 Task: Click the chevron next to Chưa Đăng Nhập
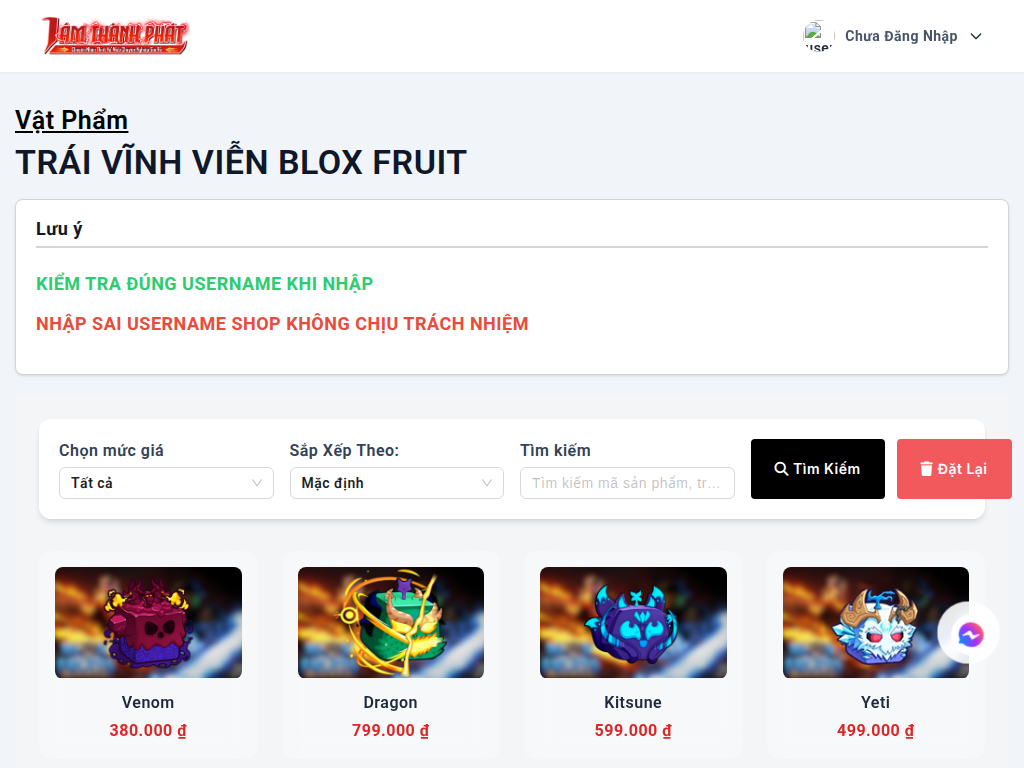coord(976,37)
